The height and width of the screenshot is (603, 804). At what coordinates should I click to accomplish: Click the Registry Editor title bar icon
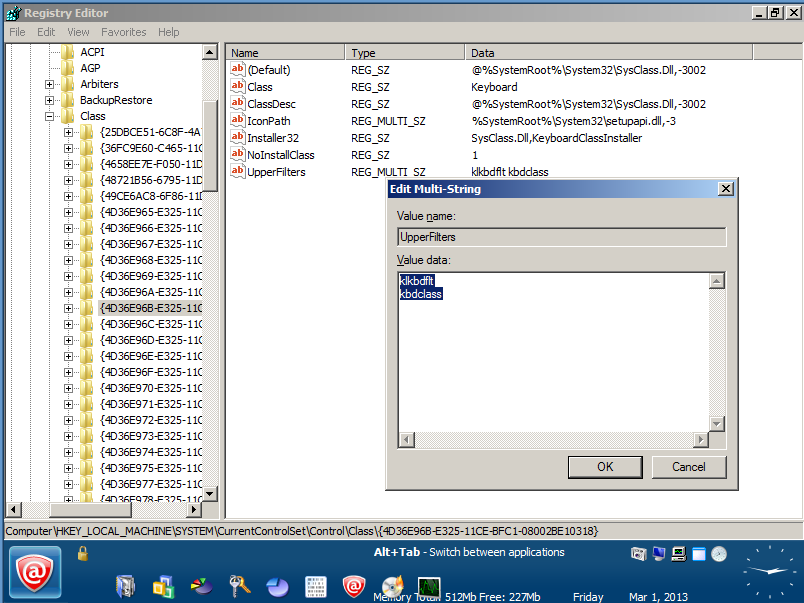point(14,13)
